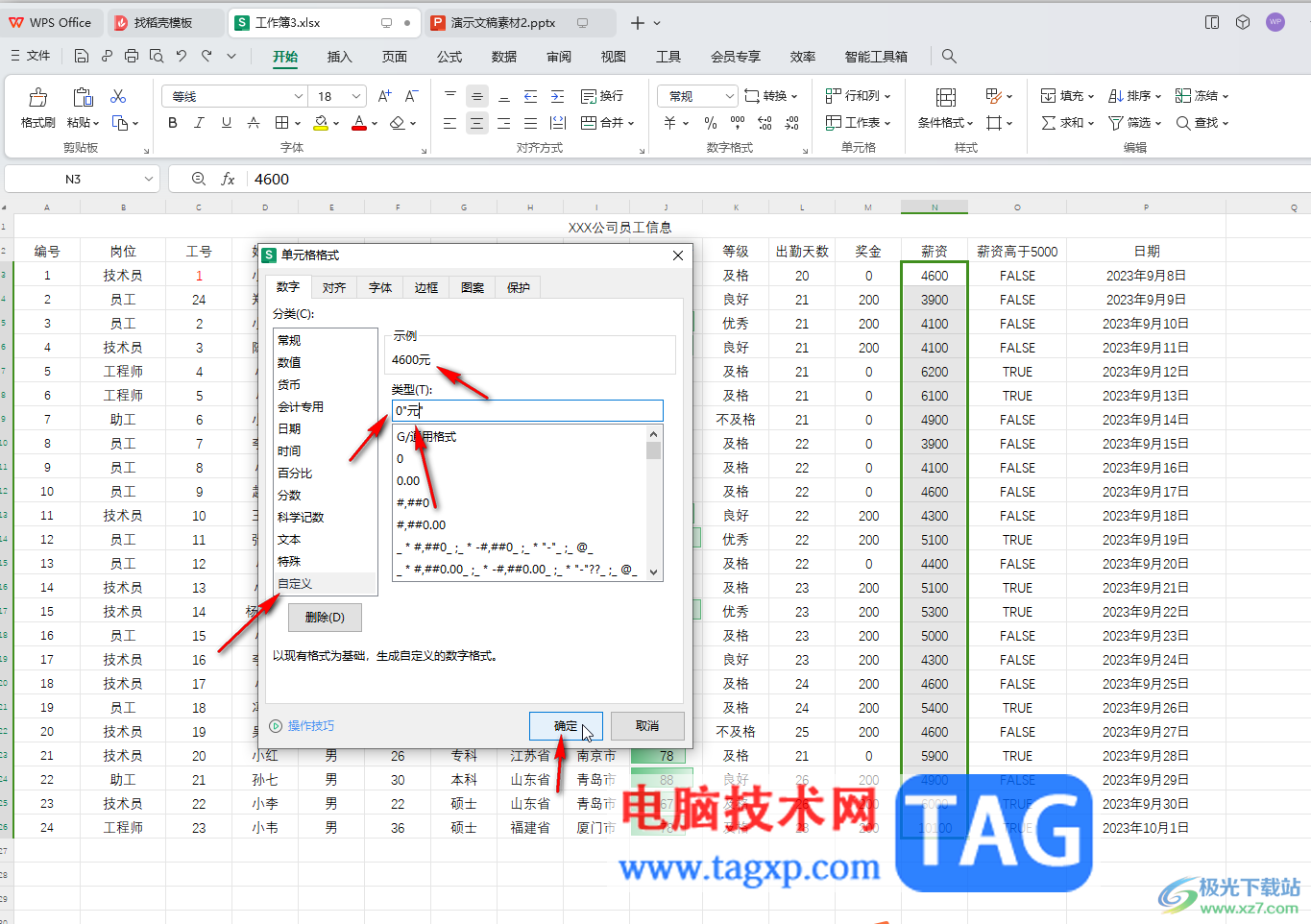This screenshot has width=1311, height=924.
Task: Select 货币 in the category list
Action: pyautogui.click(x=325, y=384)
